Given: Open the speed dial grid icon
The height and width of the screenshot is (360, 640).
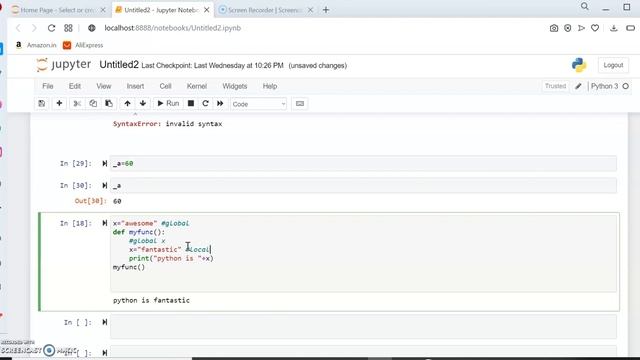Looking at the screenshot, I should 68,28.
